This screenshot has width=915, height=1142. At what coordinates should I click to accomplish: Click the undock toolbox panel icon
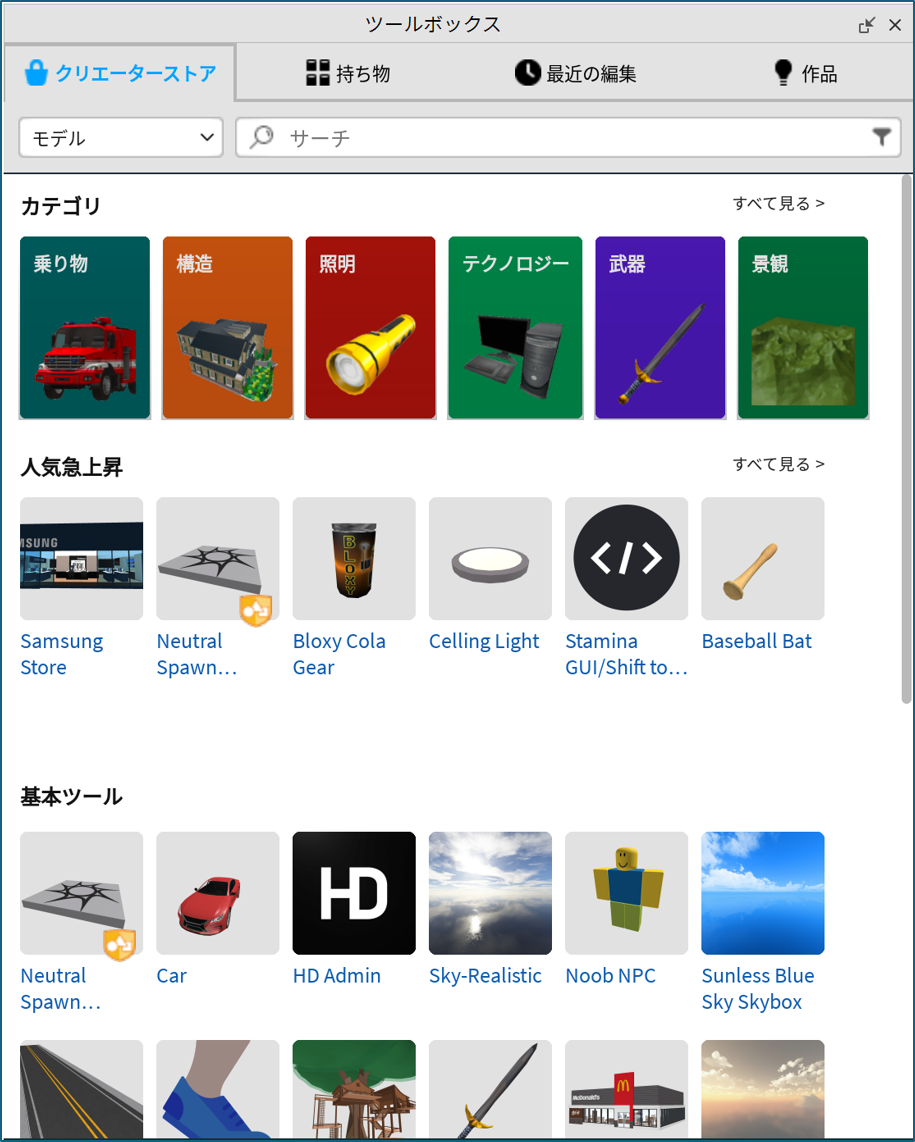[x=867, y=25]
